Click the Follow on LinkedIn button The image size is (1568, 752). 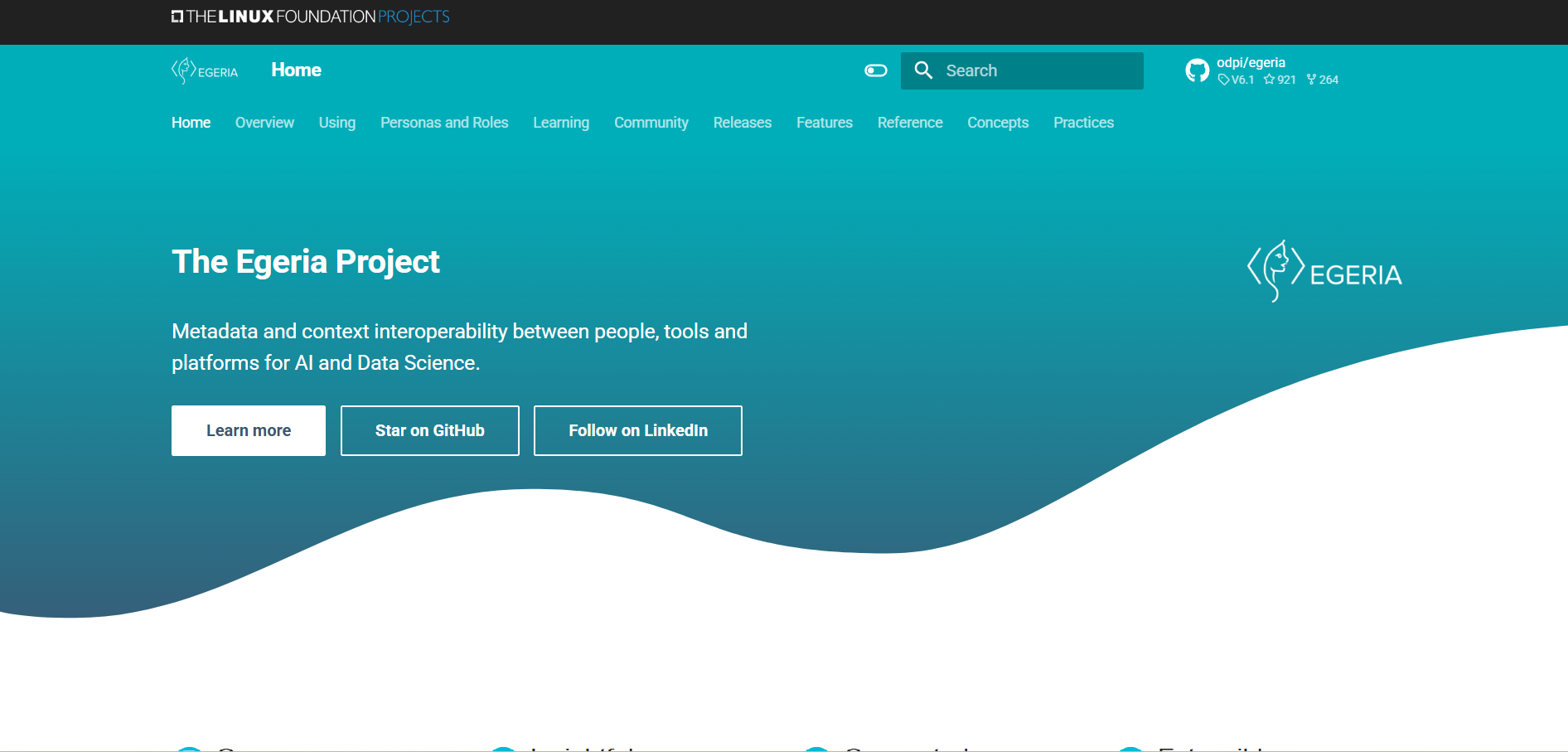pos(638,430)
